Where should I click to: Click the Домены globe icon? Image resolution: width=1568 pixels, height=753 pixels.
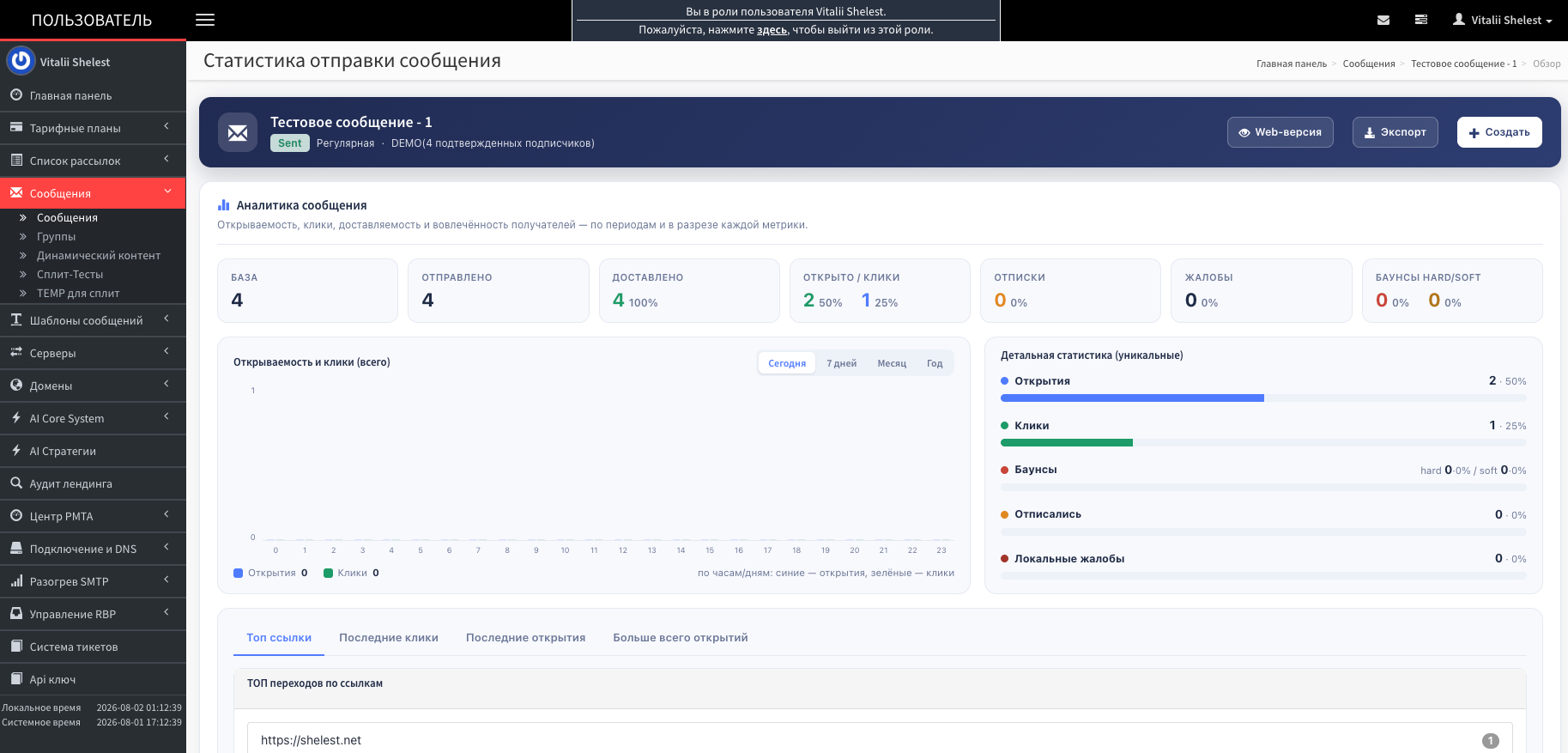pos(16,385)
